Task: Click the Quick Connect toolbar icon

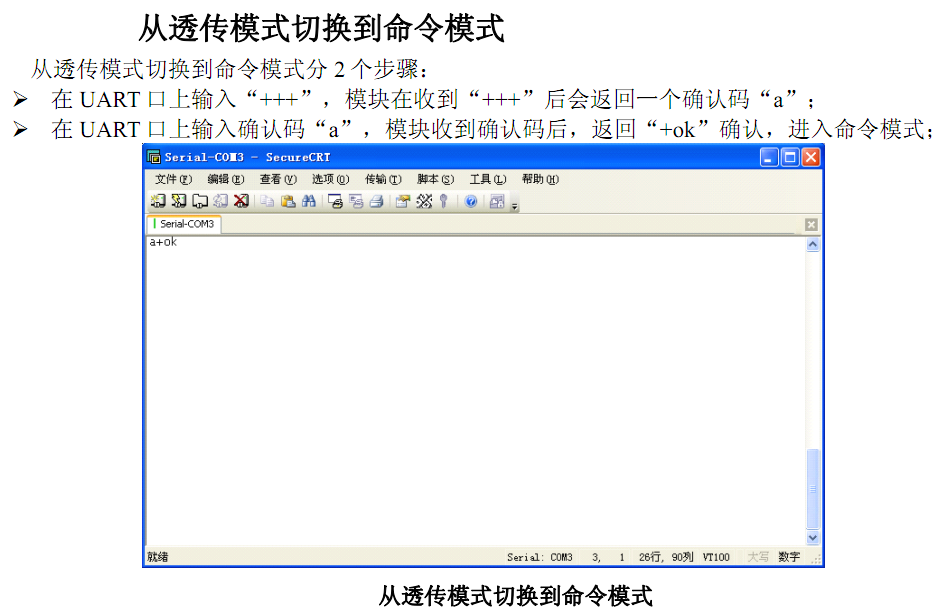Action: (179, 201)
